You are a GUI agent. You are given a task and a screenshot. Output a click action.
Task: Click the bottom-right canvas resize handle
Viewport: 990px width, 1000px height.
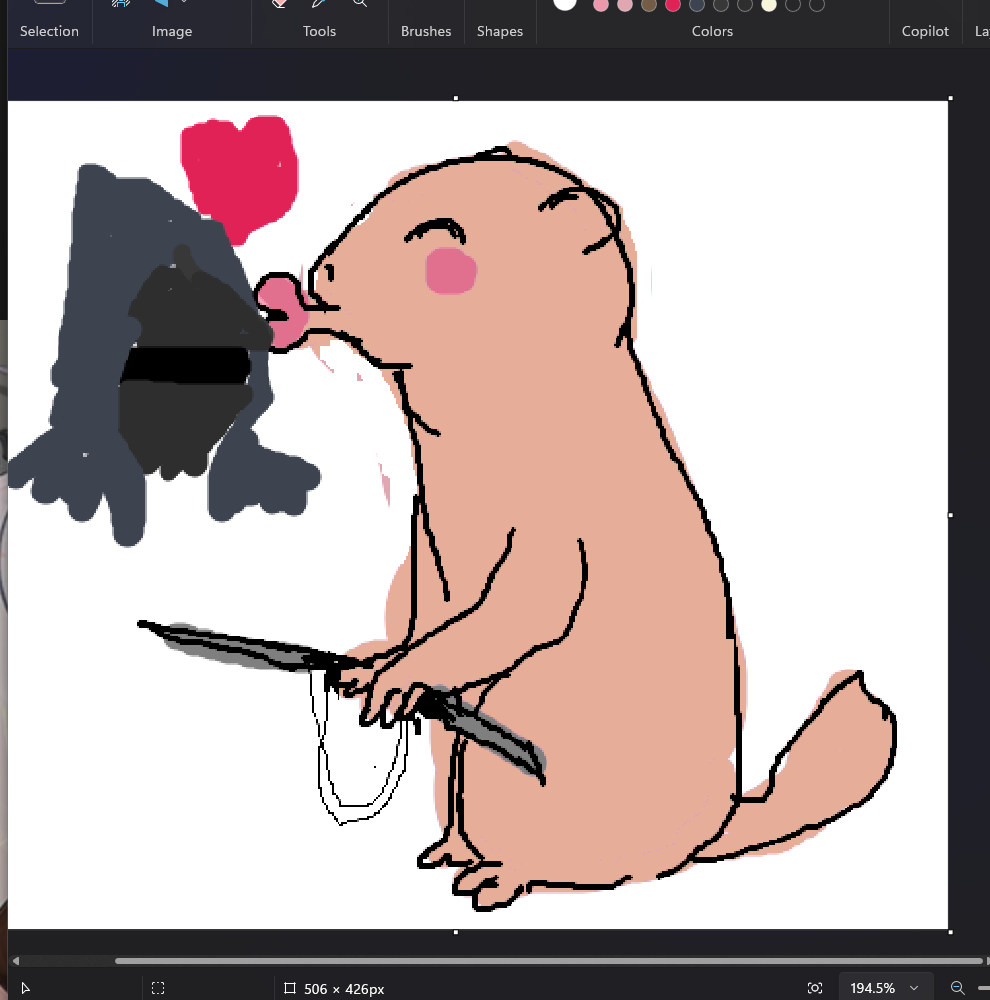tap(950, 932)
